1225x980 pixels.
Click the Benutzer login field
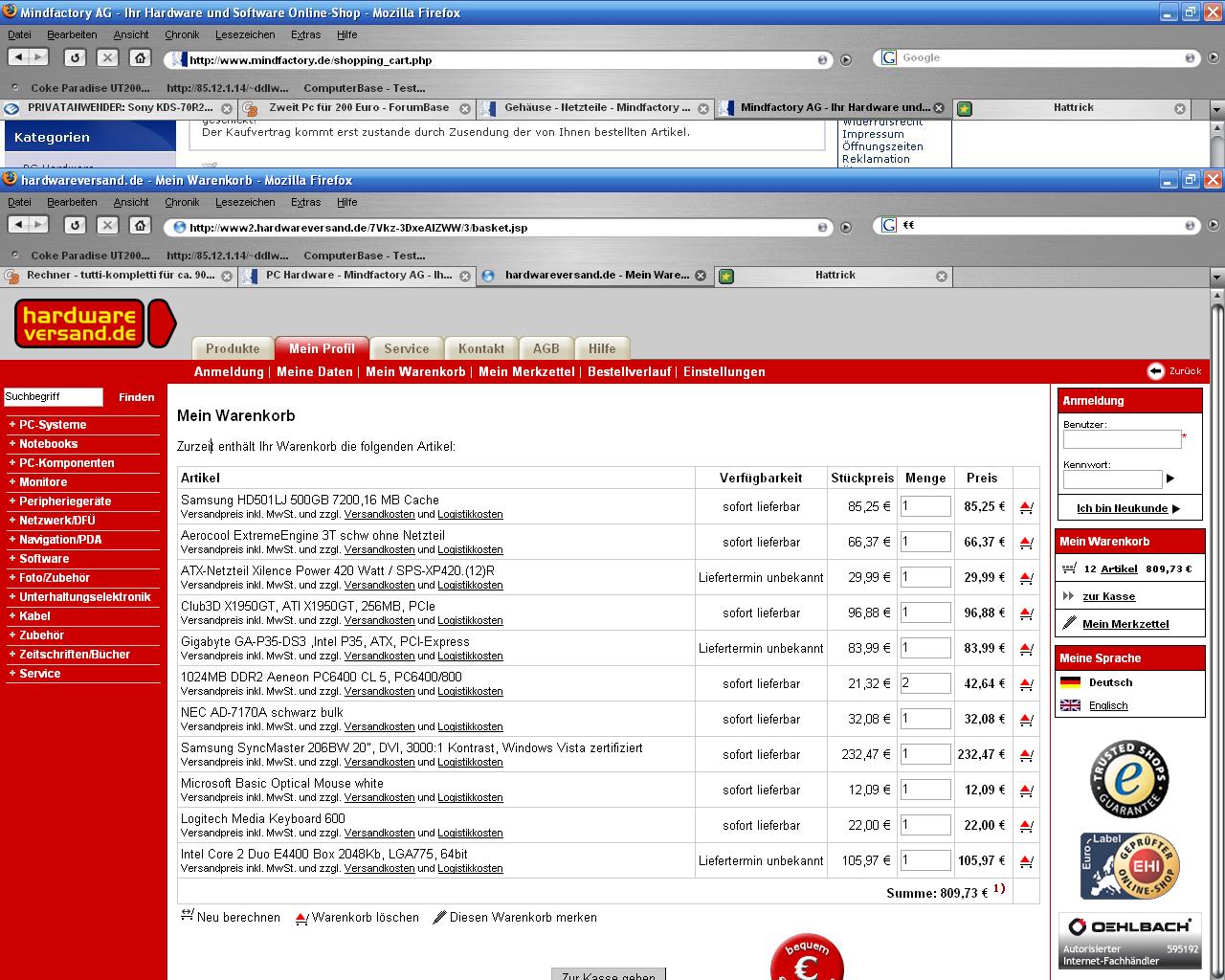pos(1122,439)
